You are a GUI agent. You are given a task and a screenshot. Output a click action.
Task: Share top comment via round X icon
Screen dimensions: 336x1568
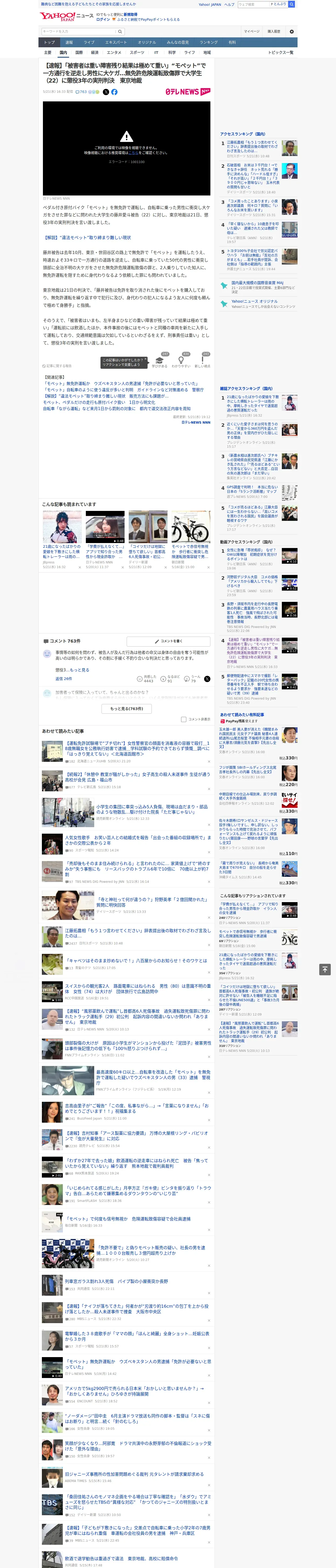click(x=207, y=679)
